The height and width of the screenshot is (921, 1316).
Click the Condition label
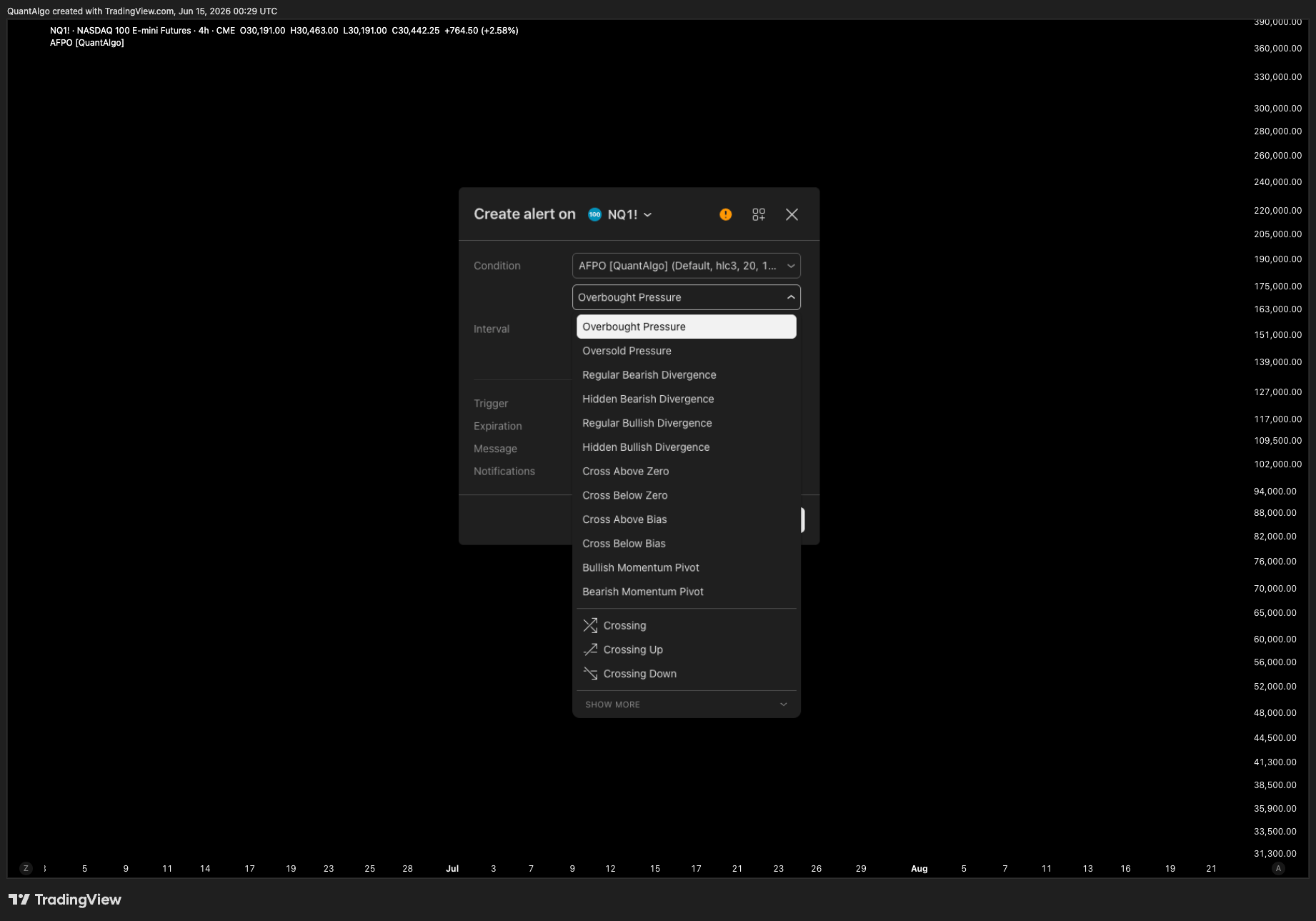coord(497,266)
